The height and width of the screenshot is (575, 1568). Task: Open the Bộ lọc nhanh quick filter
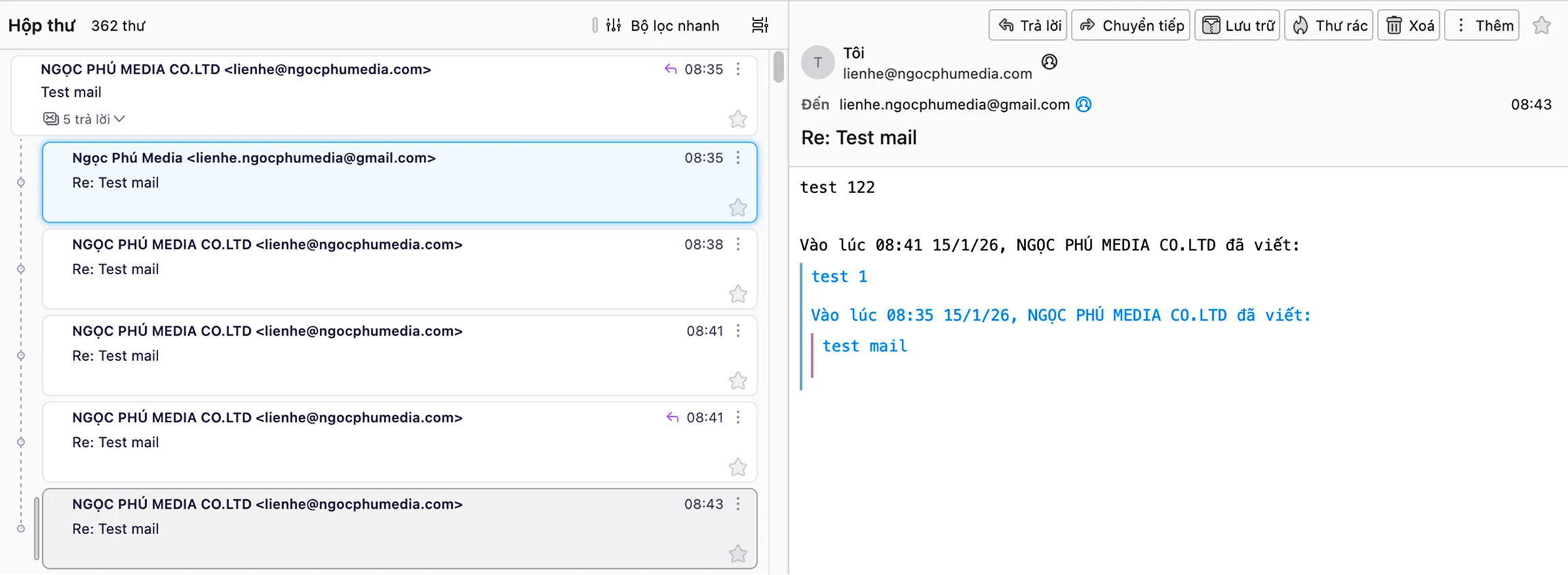663,26
